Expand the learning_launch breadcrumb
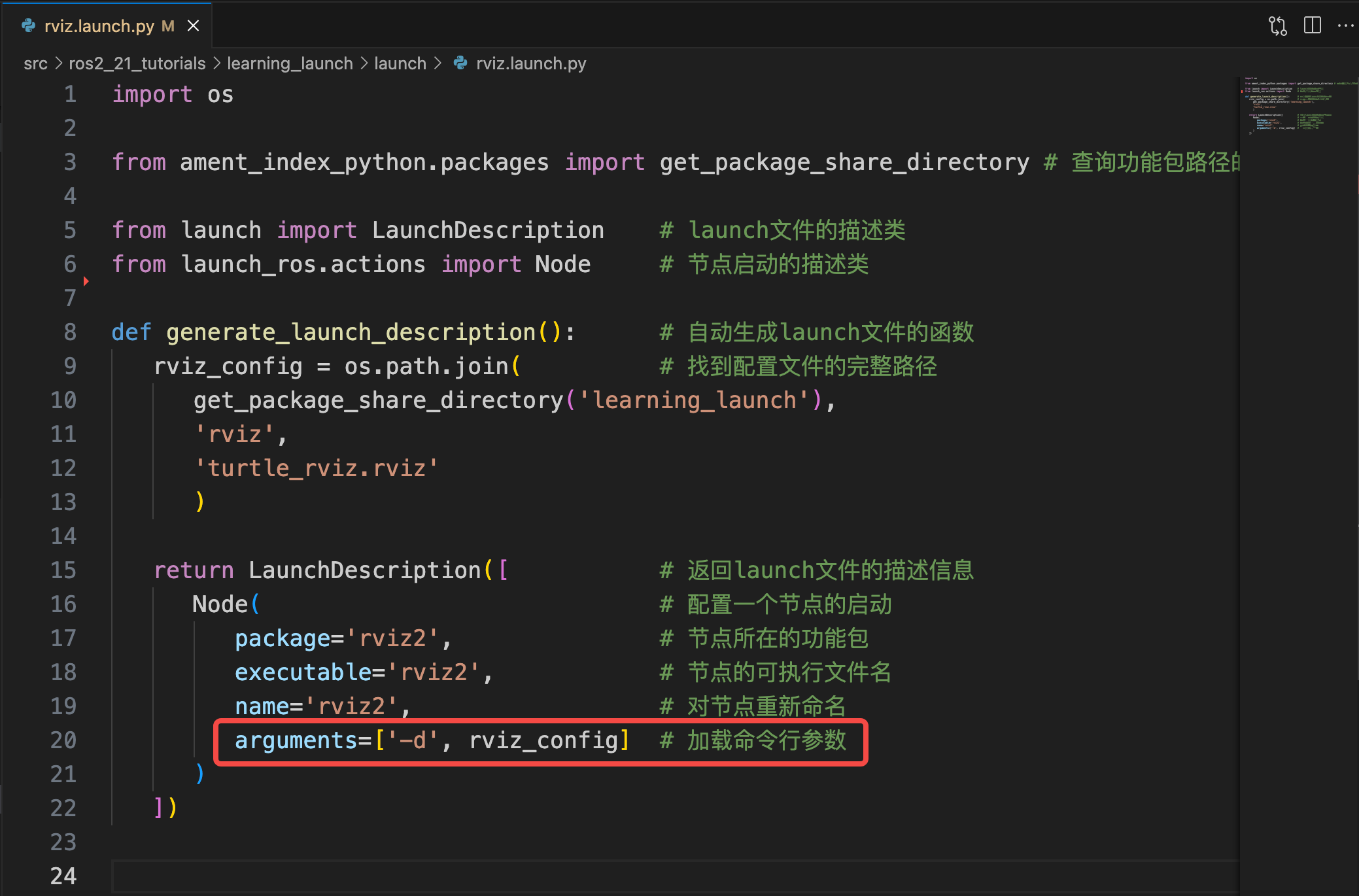This screenshot has height=896, width=1359. point(290,63)
